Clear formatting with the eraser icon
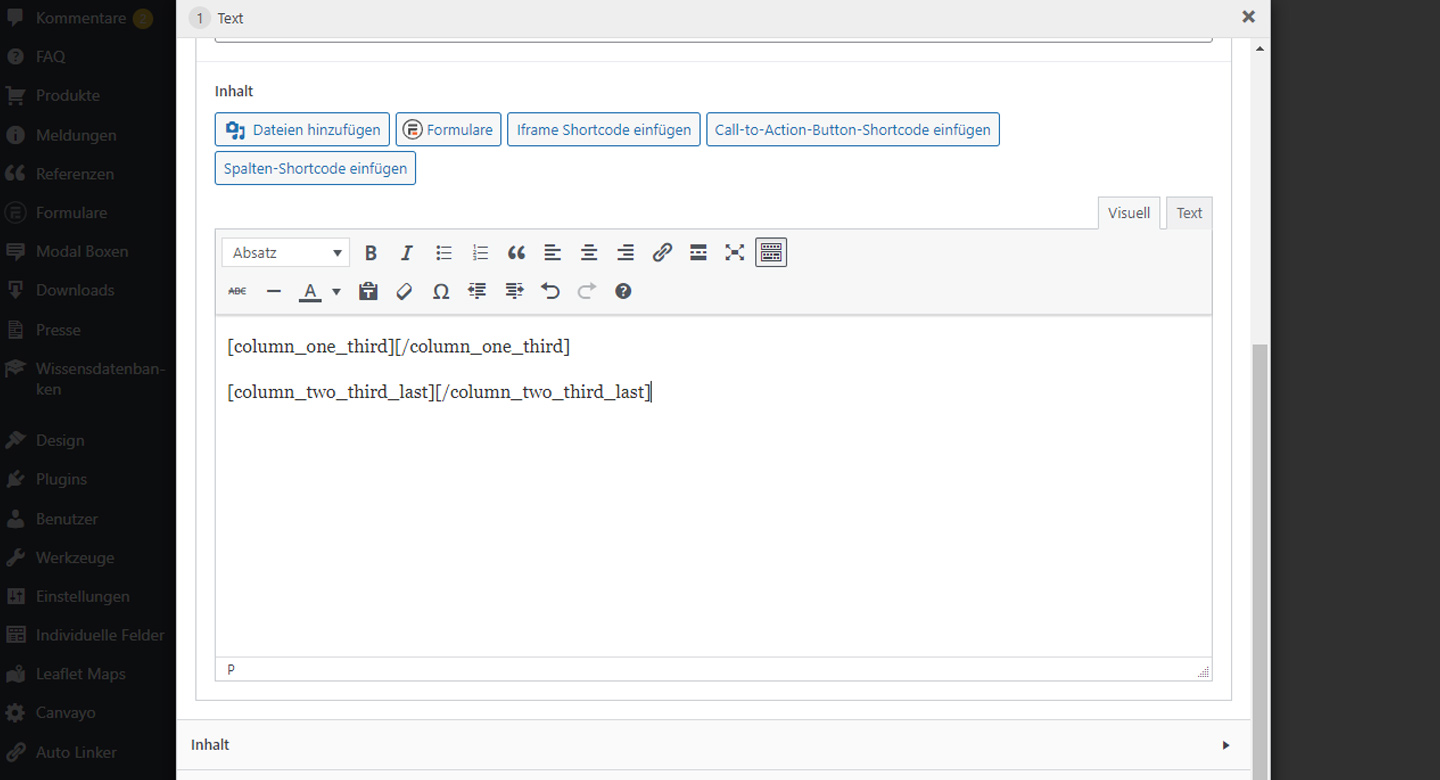 click(x=404, y=291)
